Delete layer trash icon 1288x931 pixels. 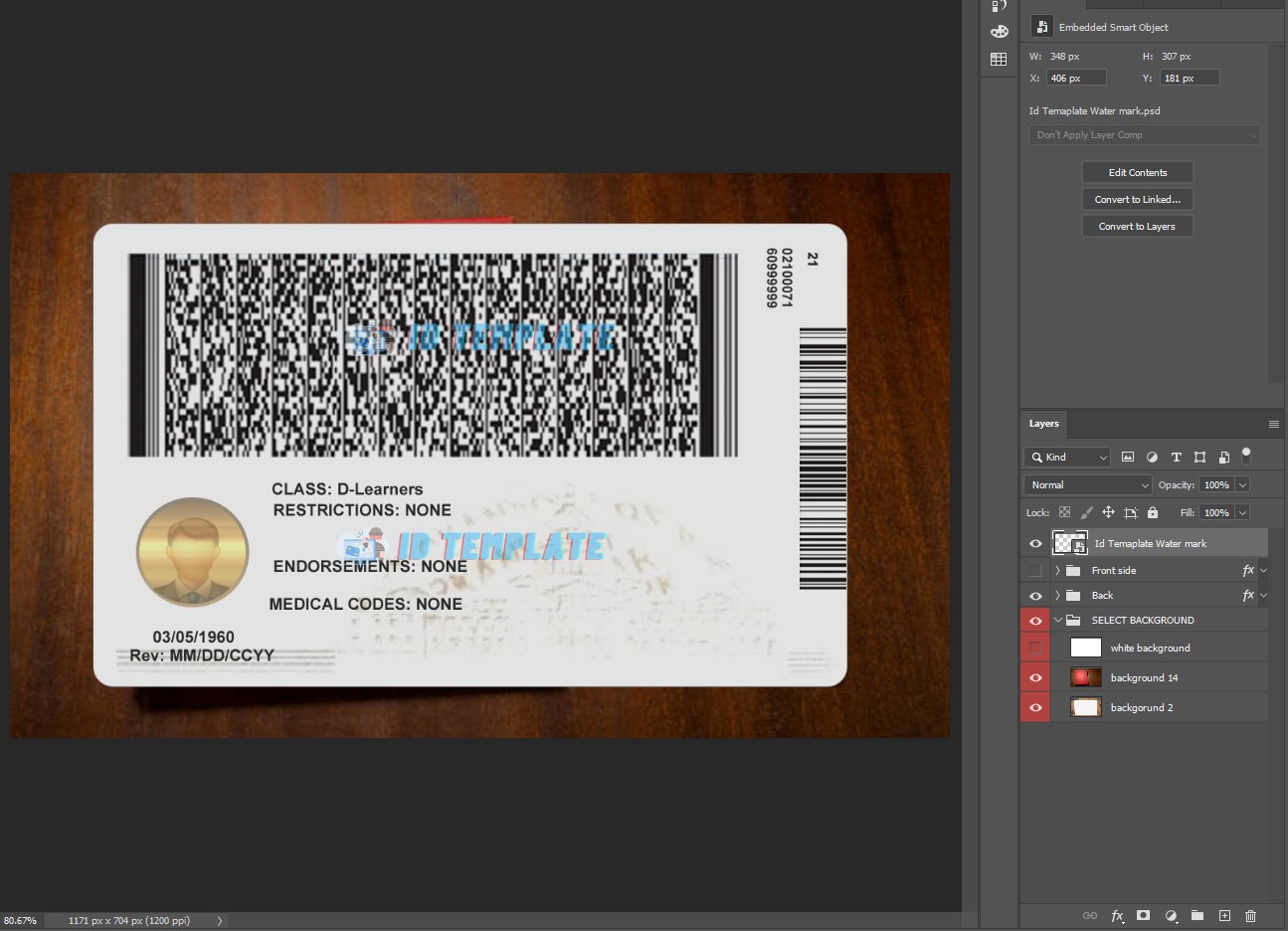1251,915
